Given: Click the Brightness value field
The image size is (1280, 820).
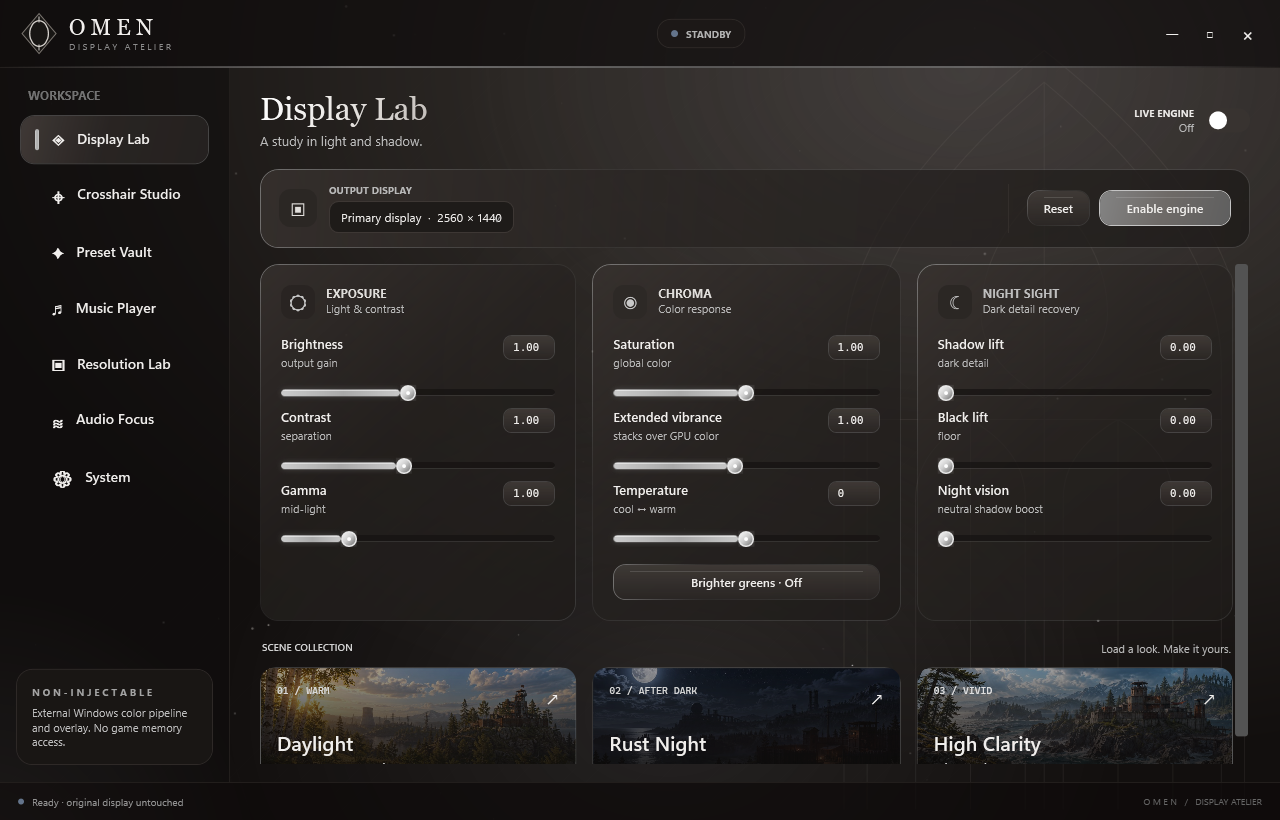Looking at the screenshot, I should [x=528, y=347].
